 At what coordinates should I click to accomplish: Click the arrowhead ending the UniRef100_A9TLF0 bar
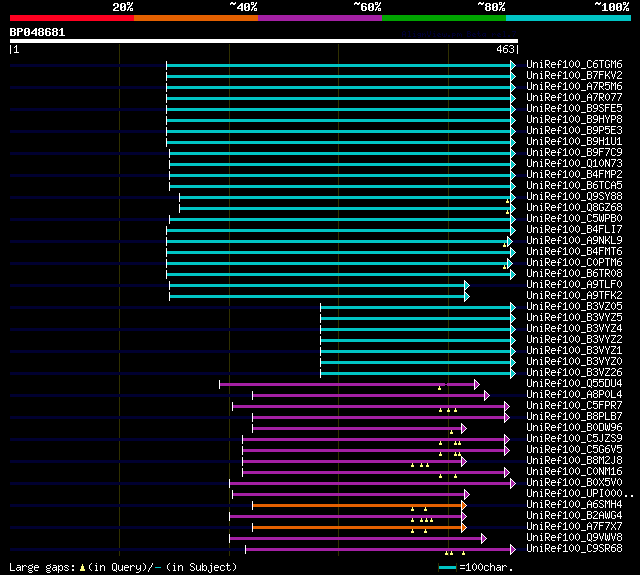(467, 285)
